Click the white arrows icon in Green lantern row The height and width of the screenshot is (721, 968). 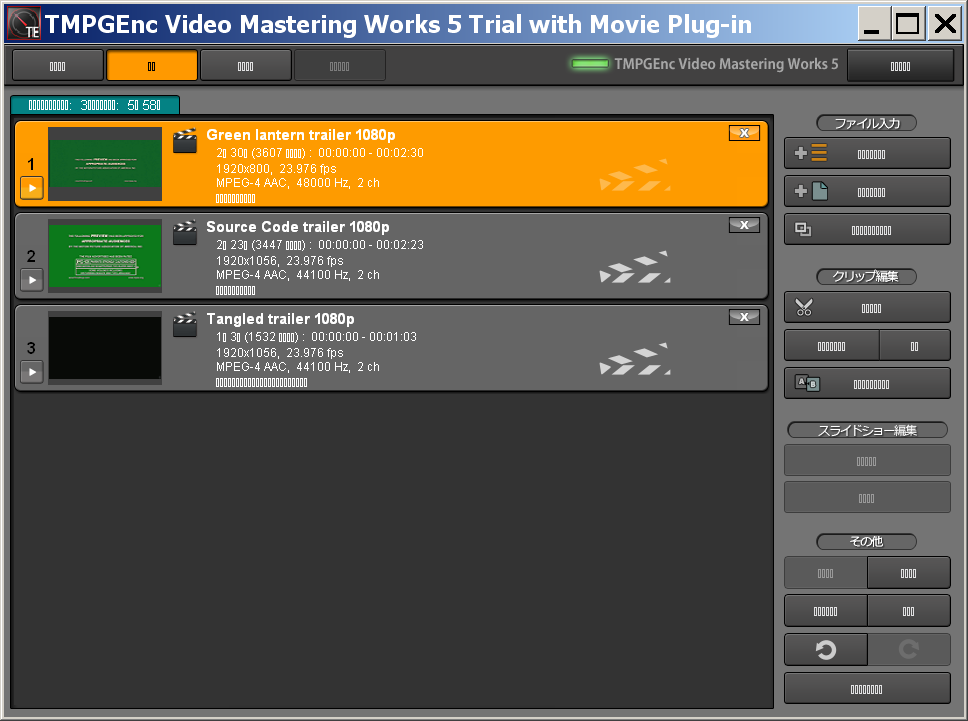point(635,175)
